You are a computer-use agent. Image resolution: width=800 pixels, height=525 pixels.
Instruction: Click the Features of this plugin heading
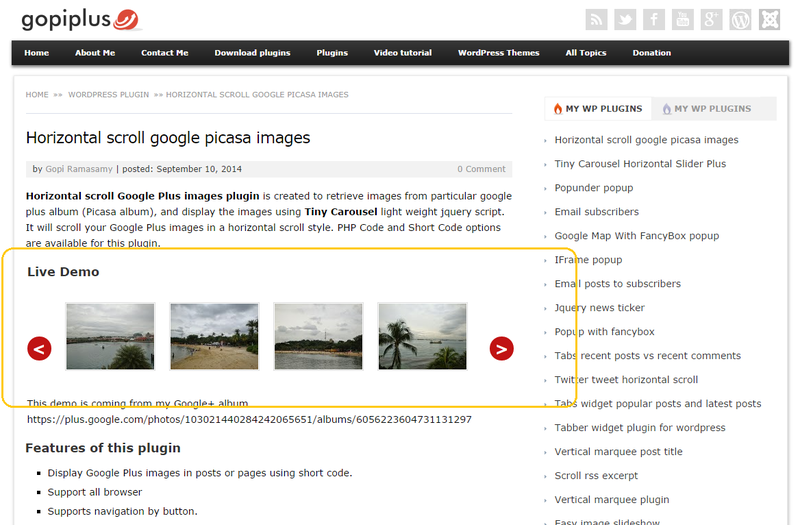[103, 448]
